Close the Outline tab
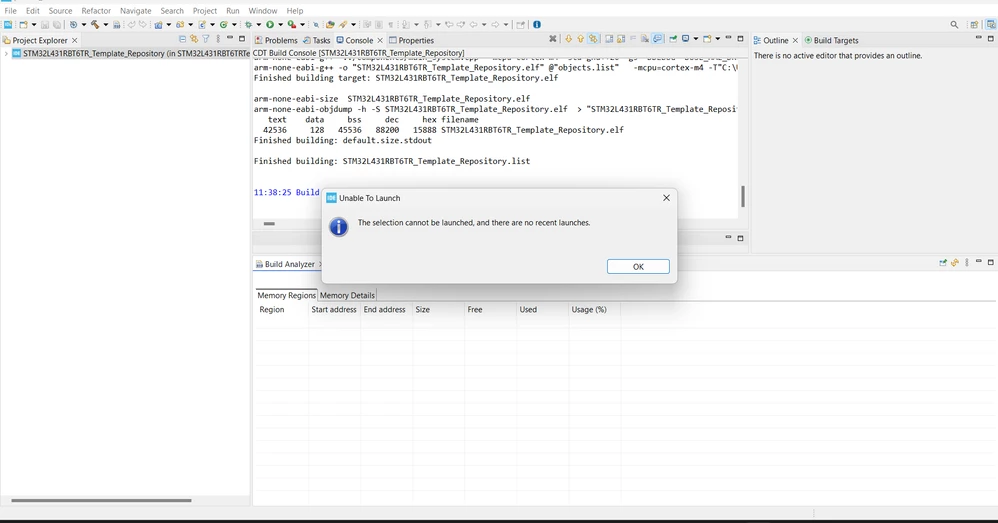998x523 pixels. [795, 40]
